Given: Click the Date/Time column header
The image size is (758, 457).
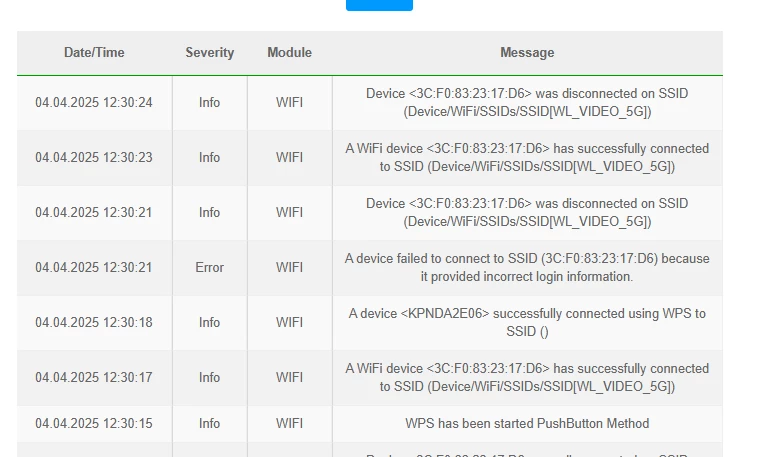Looking at the screenshot, I should coord(94,52).
